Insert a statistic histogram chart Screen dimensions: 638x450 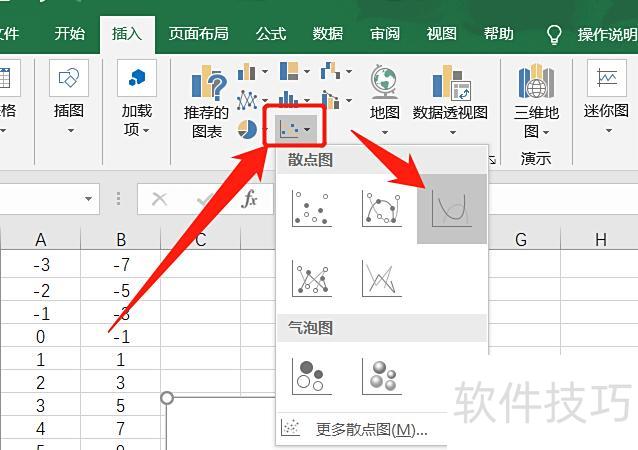point(288,99)
